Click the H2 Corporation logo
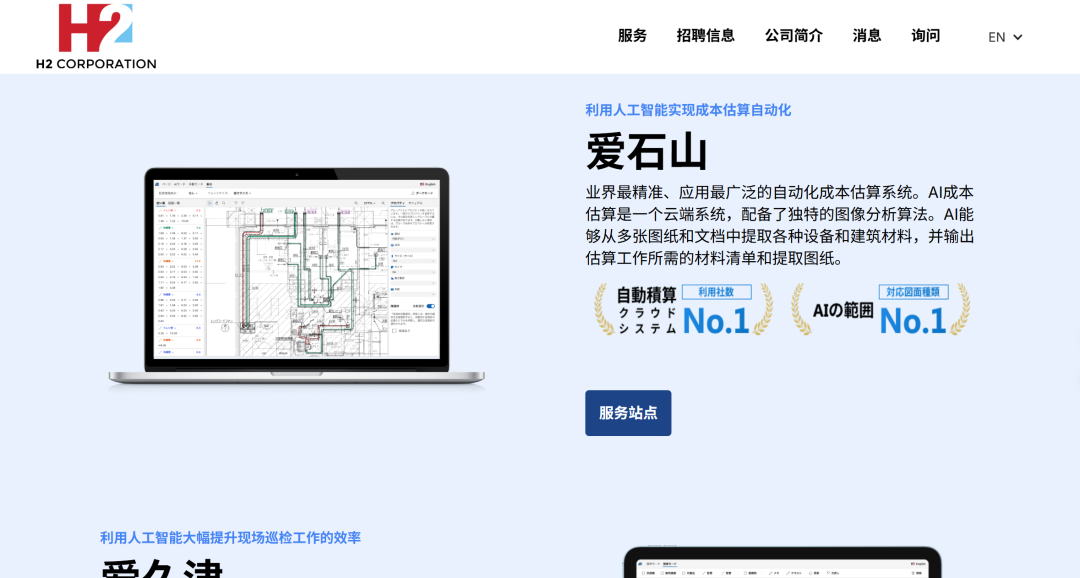 [x=95, y=35]
